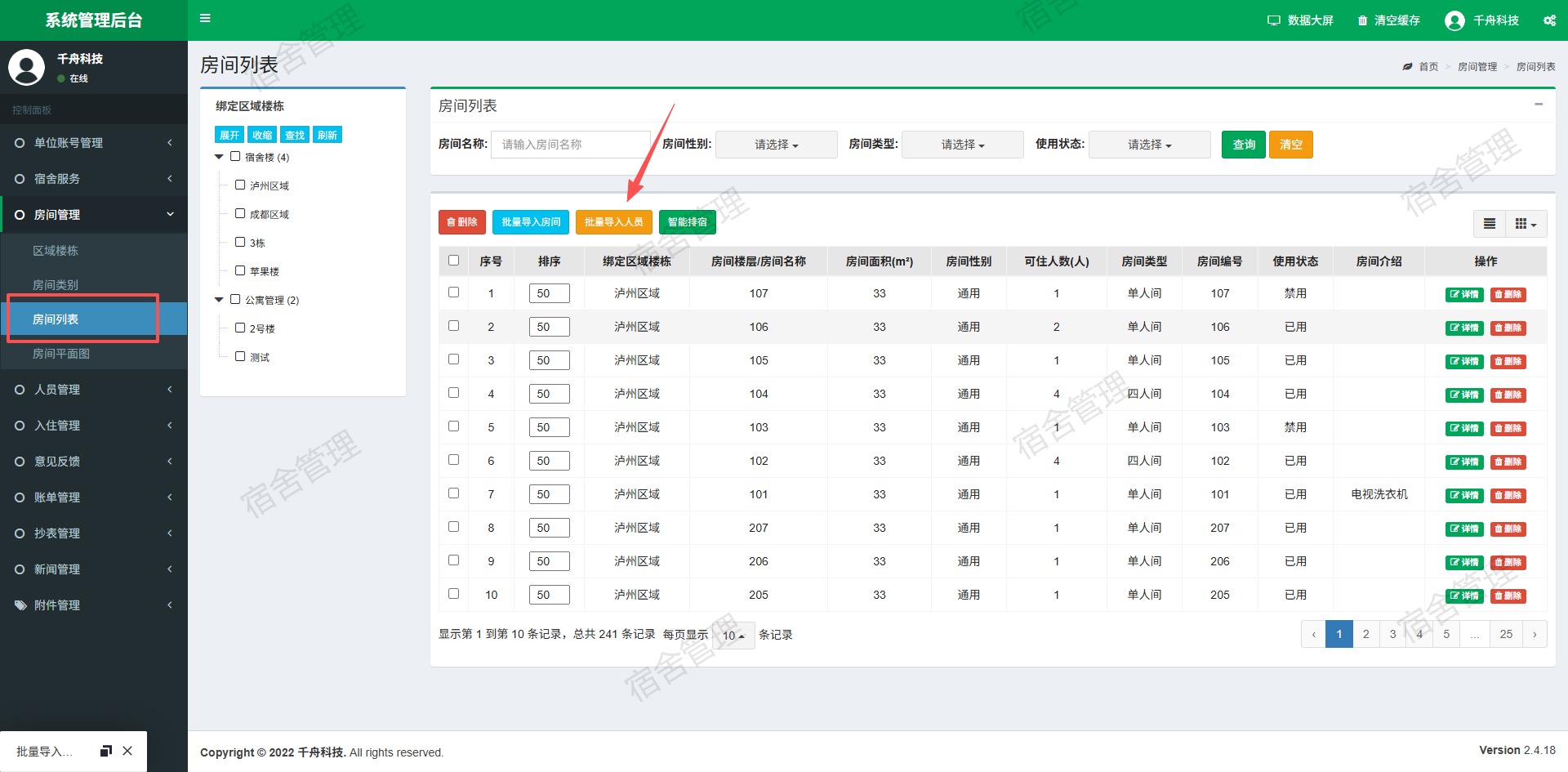This screenshot has width=1568, height=772.
Task: Open 详情 for room 205
Action: coord(1464,596)
